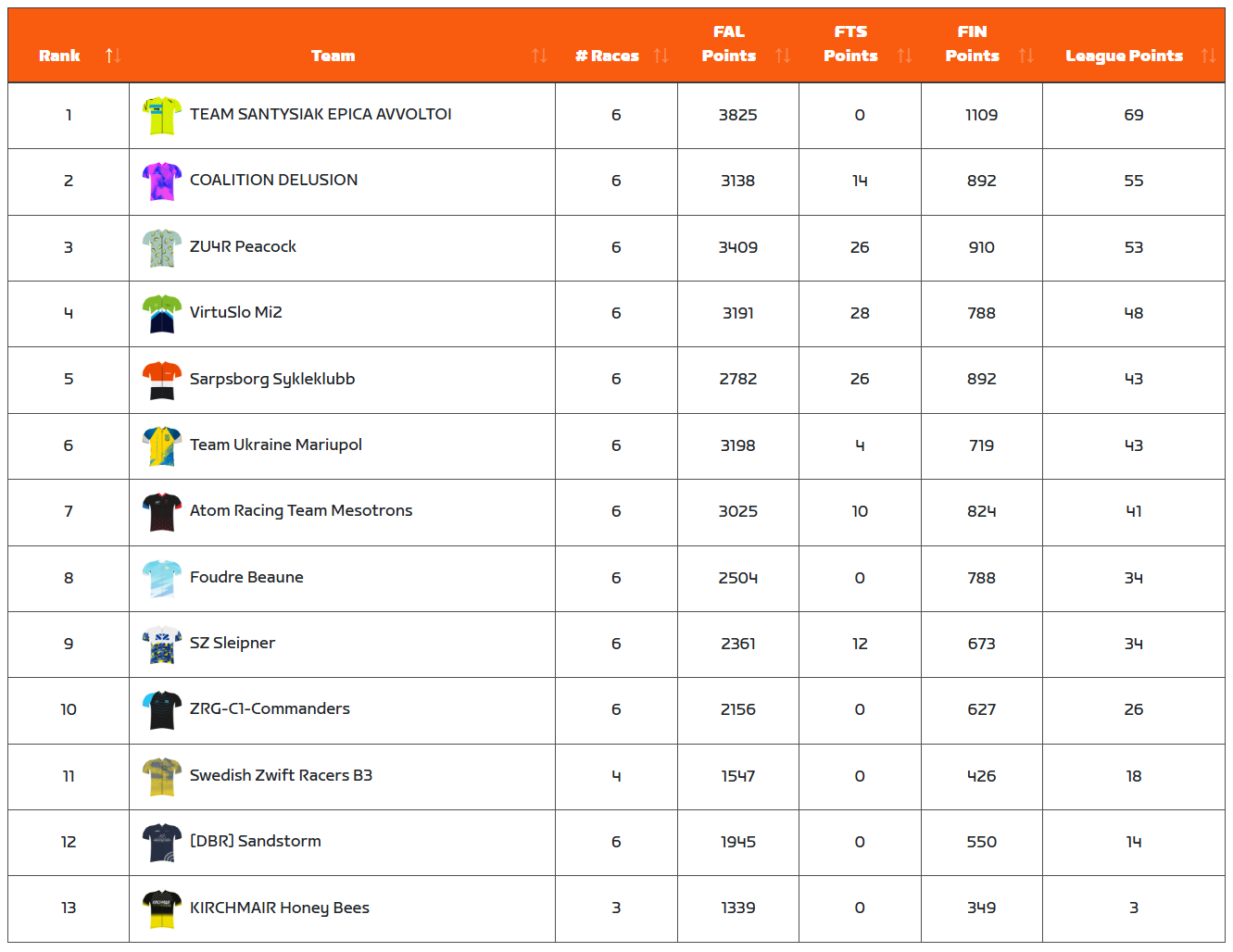Toggle sort arrows on the Rank column

[x=113, y=56]
